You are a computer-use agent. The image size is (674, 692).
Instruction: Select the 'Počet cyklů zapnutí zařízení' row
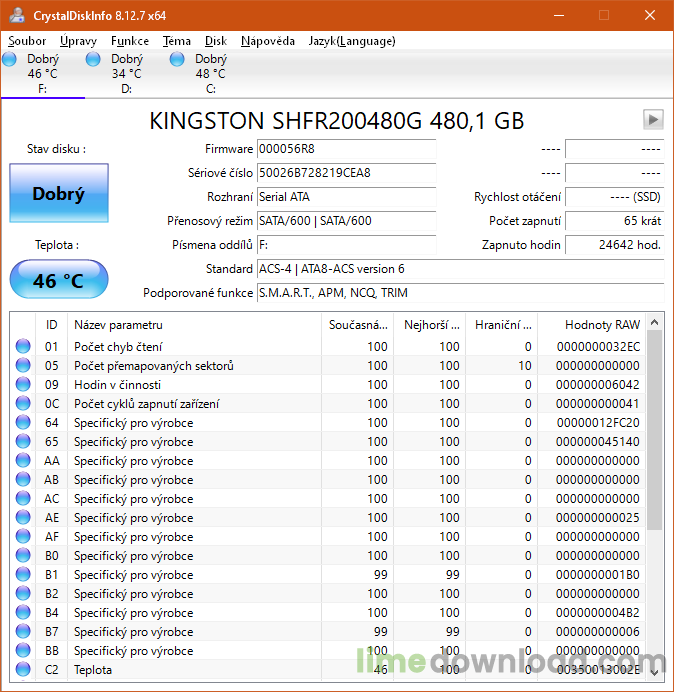pyautogui.click(x=328, y=403)
